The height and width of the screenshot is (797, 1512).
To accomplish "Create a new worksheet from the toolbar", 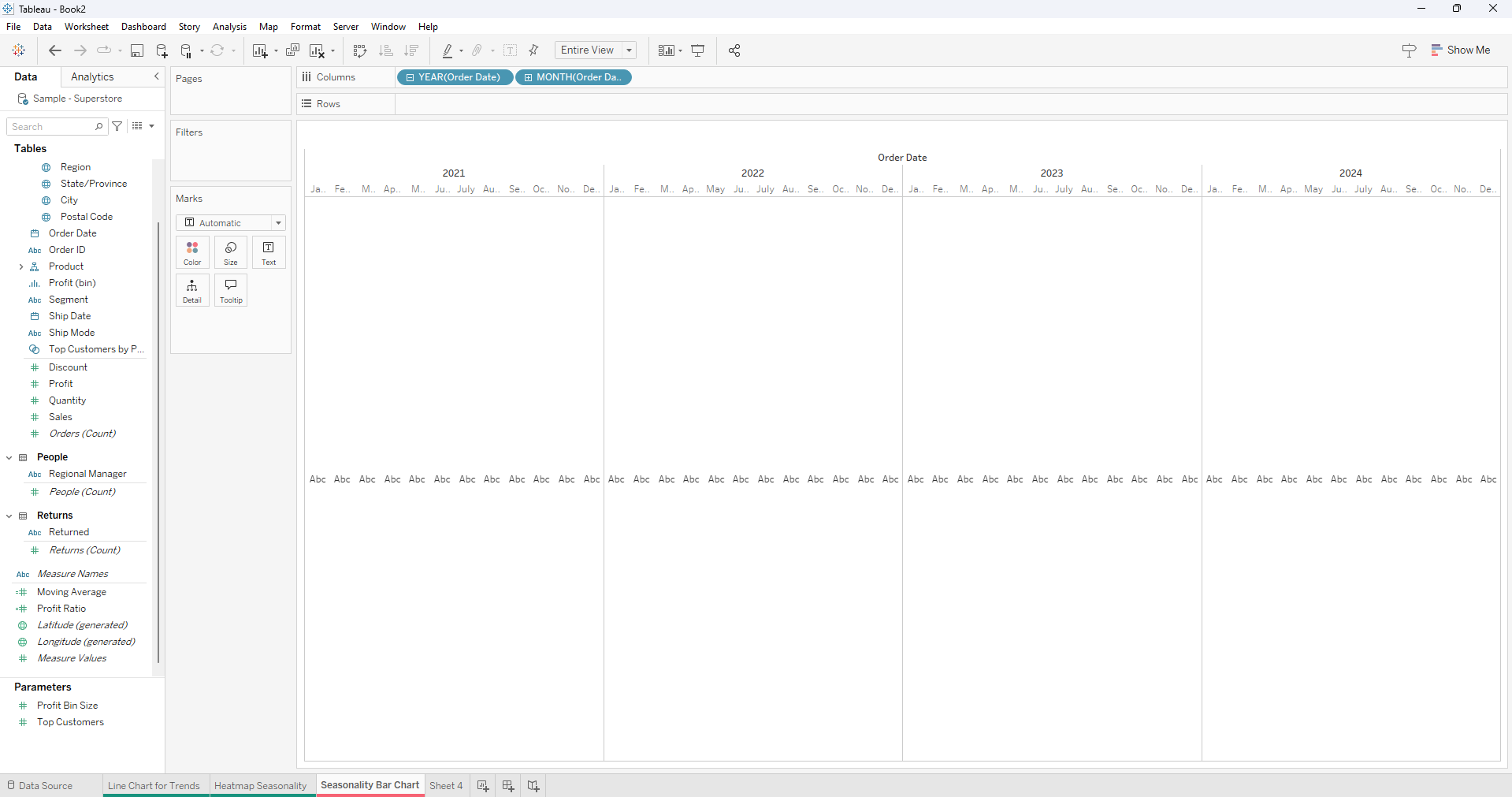I will click(260, 50).
